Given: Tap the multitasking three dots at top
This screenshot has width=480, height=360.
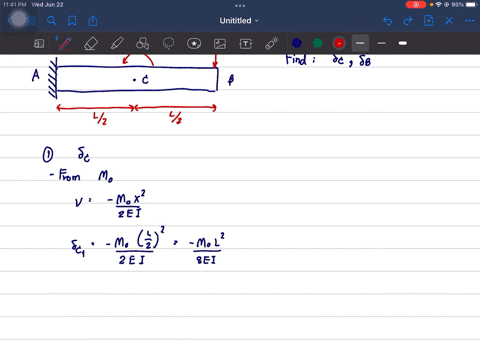Looking at the screenshot, I should (240, 5).
